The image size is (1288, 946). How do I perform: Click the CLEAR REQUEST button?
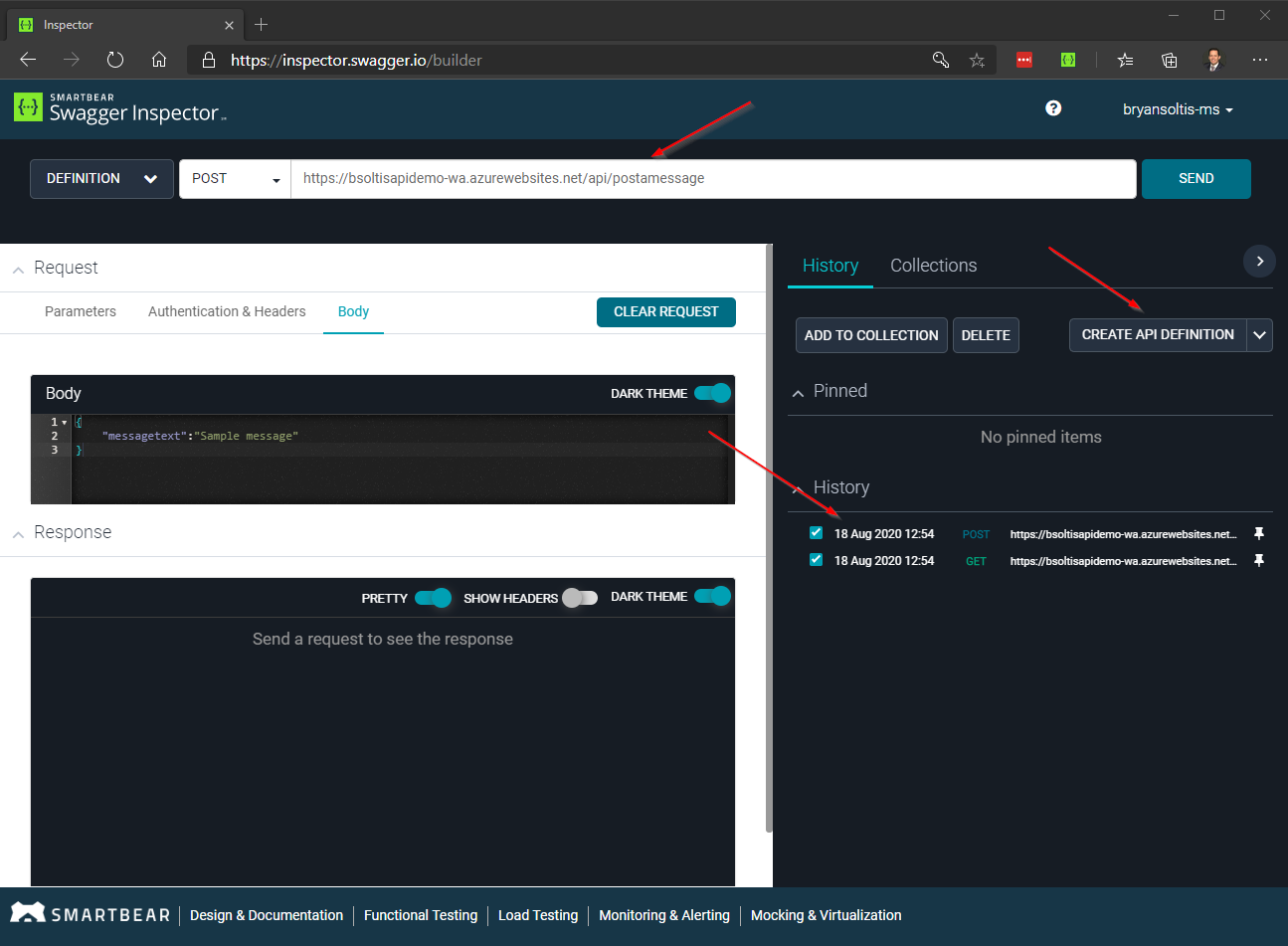pos(665,312)
